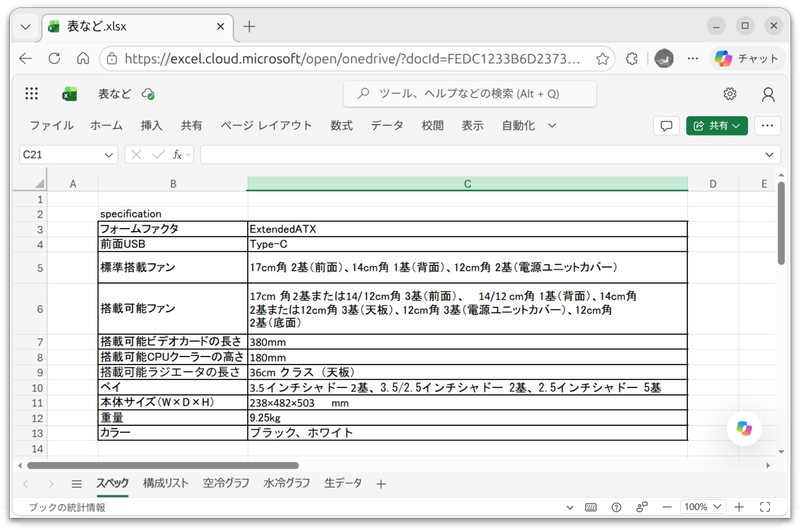Screen dimensions: 800x530
Task: Click the formula bar input field
Action: pos(480,155)
